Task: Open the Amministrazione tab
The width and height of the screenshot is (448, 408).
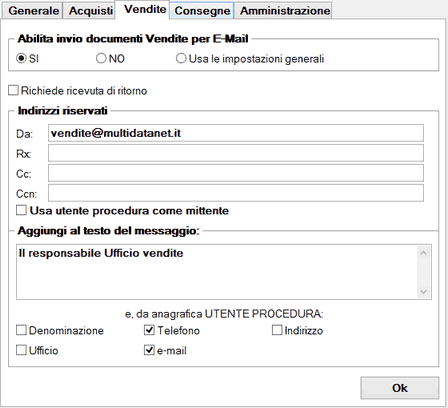Action: click(x=283, y=11)
